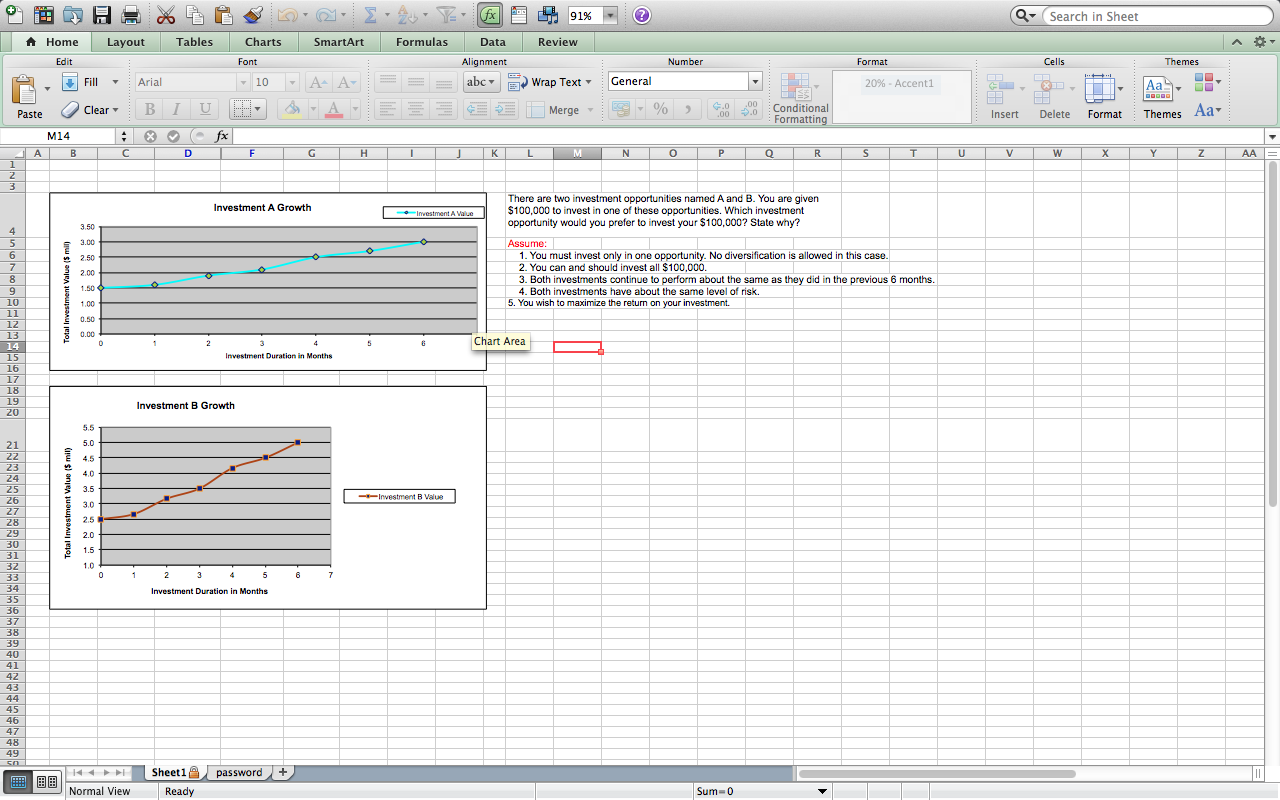Click the Fill down icon
This screenshot has height=800, width=1280.
pyautogui.click(x=69, y=82)
